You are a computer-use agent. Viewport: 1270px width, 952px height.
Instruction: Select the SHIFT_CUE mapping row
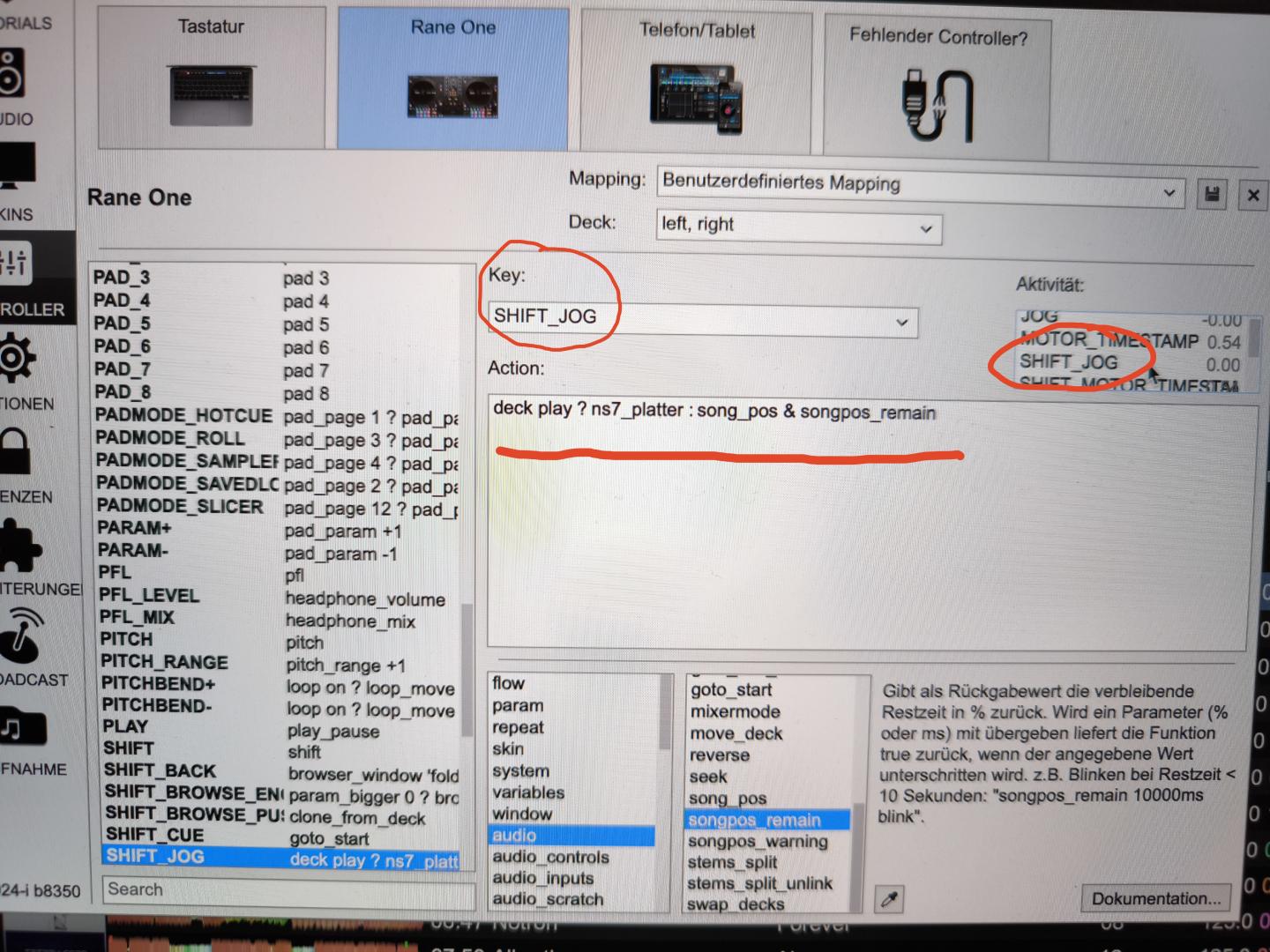click(x=280, y=836)
